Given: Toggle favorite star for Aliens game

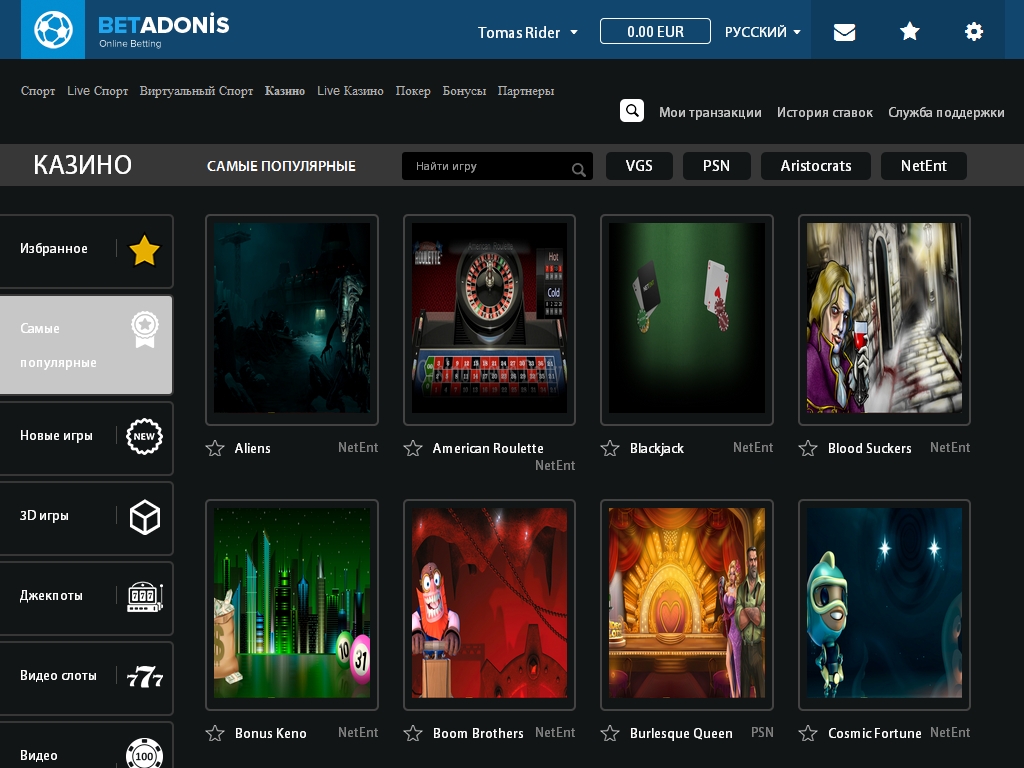Looking at the screenshot, I should coord(215,448).
